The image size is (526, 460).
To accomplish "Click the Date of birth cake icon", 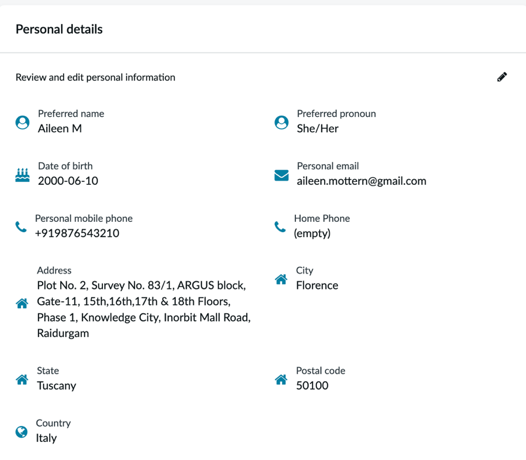I will (22, 175).
